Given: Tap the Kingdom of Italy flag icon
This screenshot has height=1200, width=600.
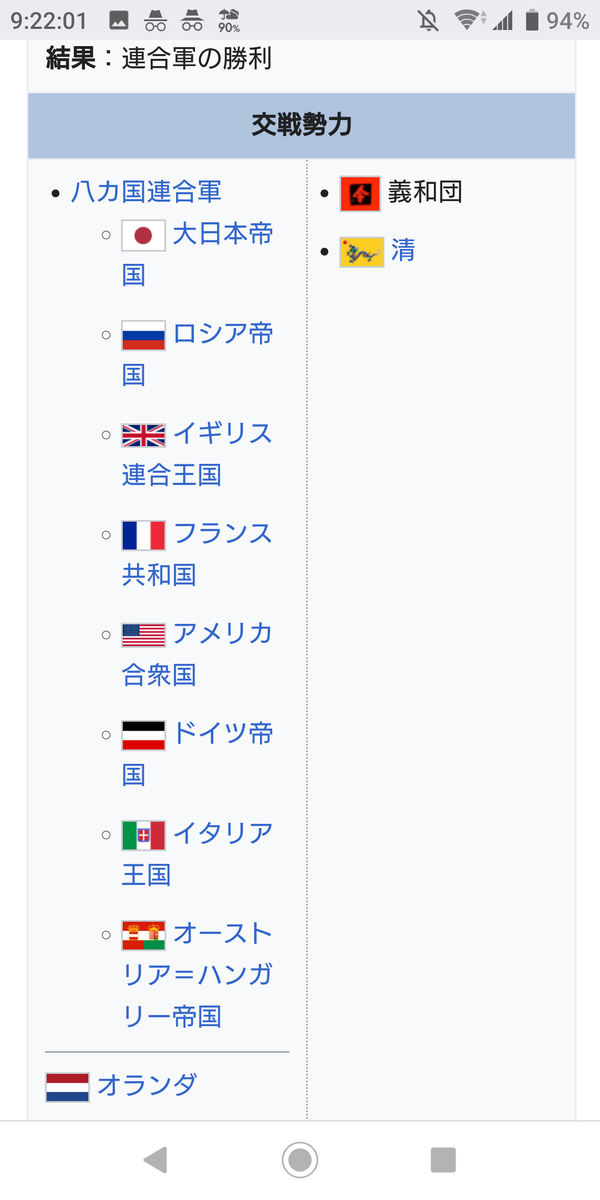Looking at the screenshot, I should (x=143, y=835).
